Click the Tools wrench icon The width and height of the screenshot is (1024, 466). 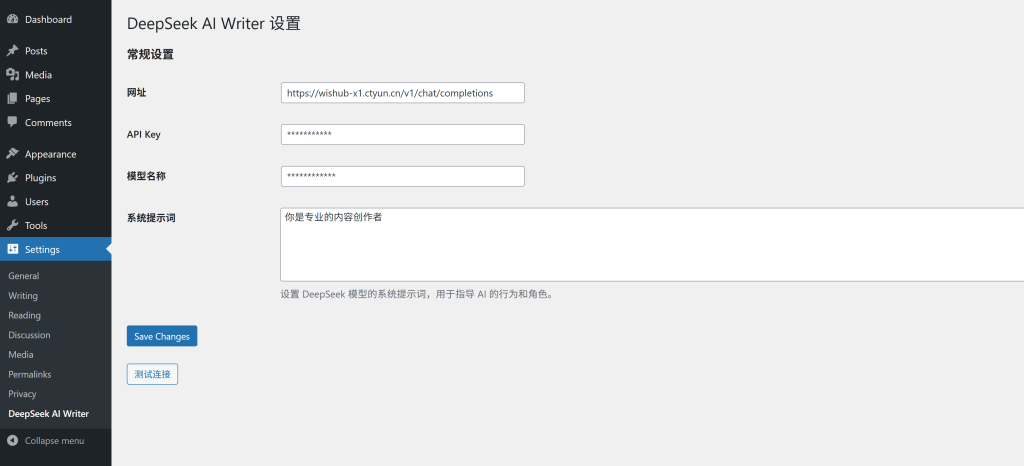(x=12, y=225)
